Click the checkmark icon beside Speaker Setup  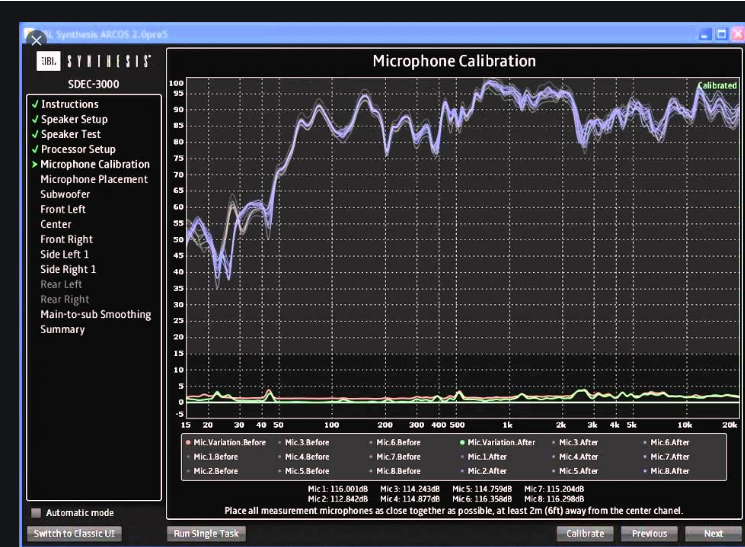(x=35, y=119)
